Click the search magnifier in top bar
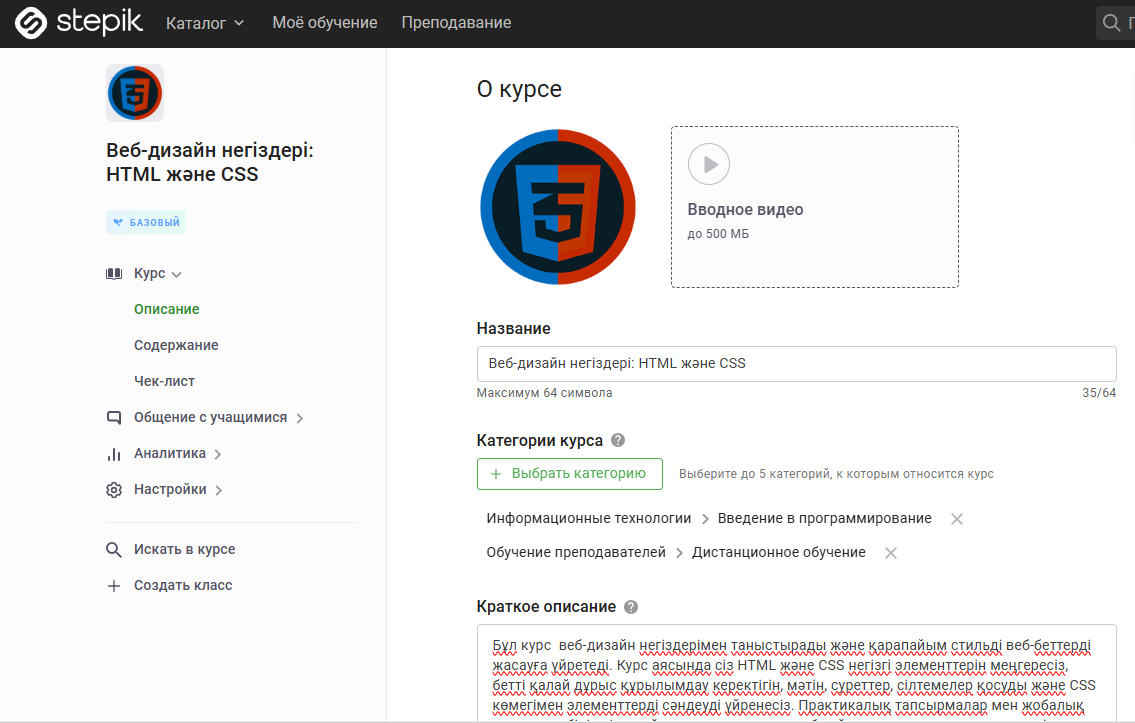 (1110, 23)
